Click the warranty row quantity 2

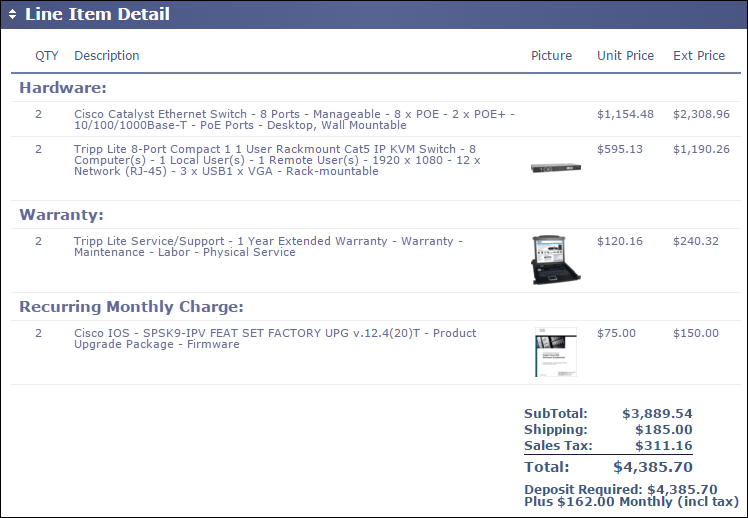(39, 241)
